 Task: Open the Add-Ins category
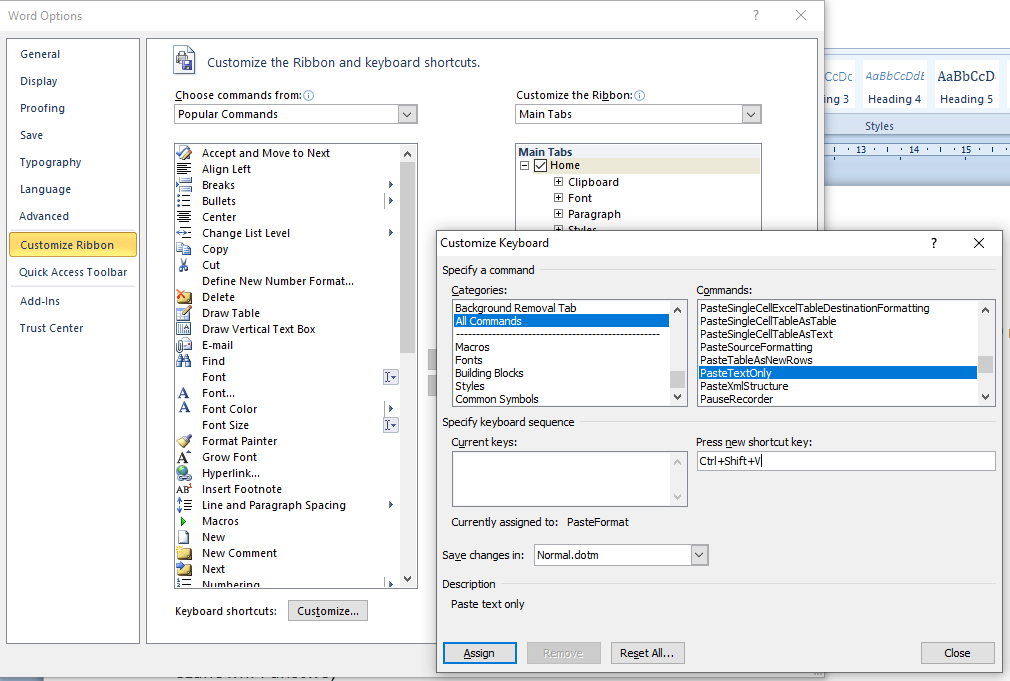[x=40, y=301]
